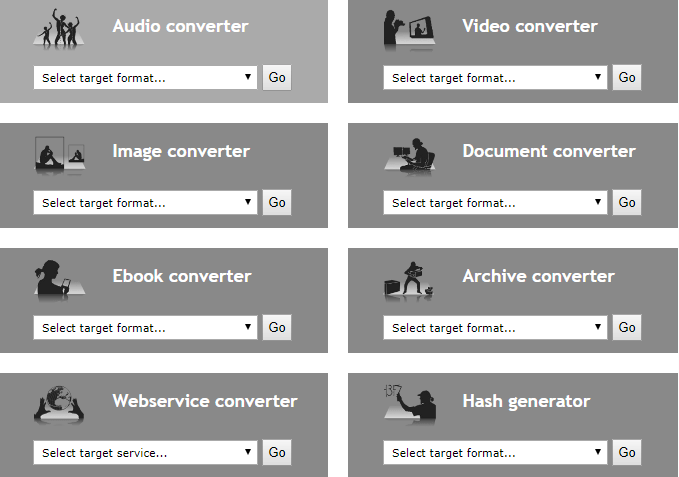Click Go in the Hash generator box
Image resolution: width=679 pixels, height=477 pixels.
click(627, 453)
